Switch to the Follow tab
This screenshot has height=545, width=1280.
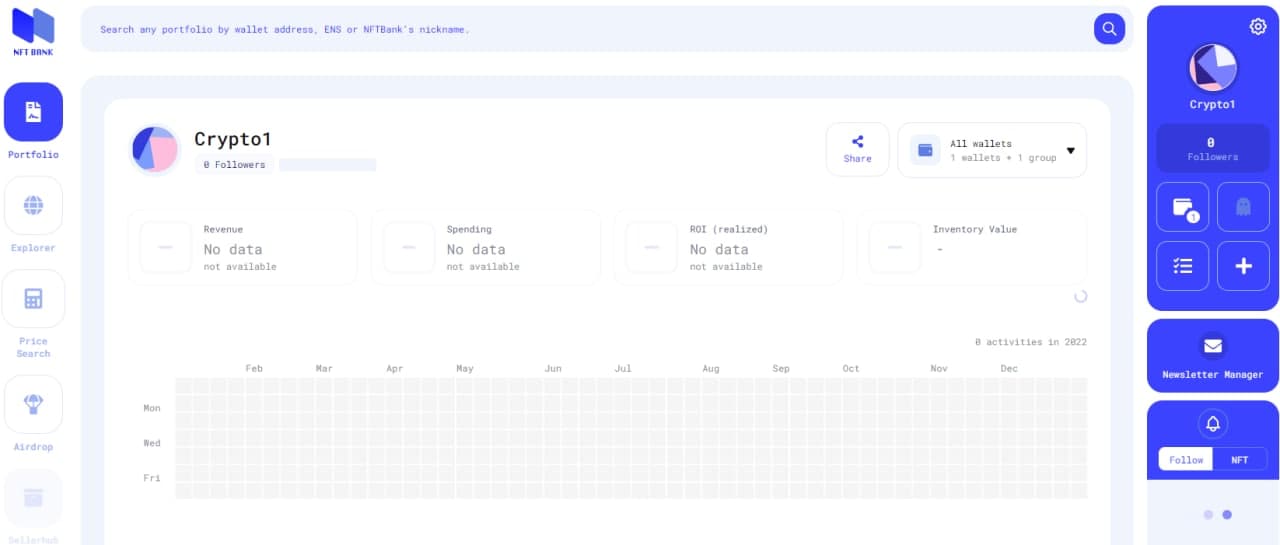(1186, 459)
